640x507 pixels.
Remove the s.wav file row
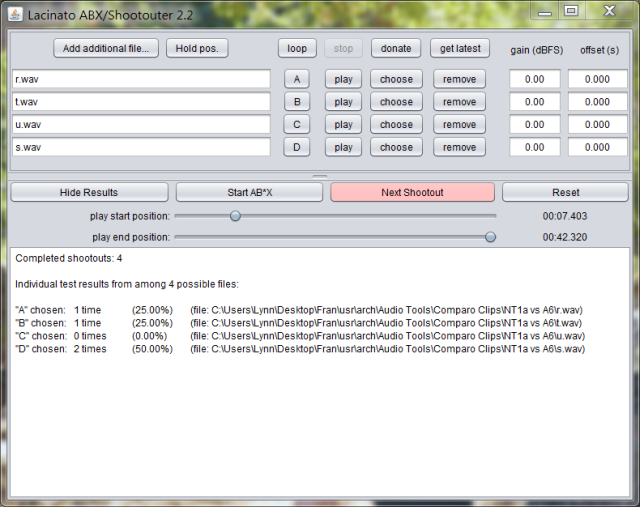coord(459,147)
